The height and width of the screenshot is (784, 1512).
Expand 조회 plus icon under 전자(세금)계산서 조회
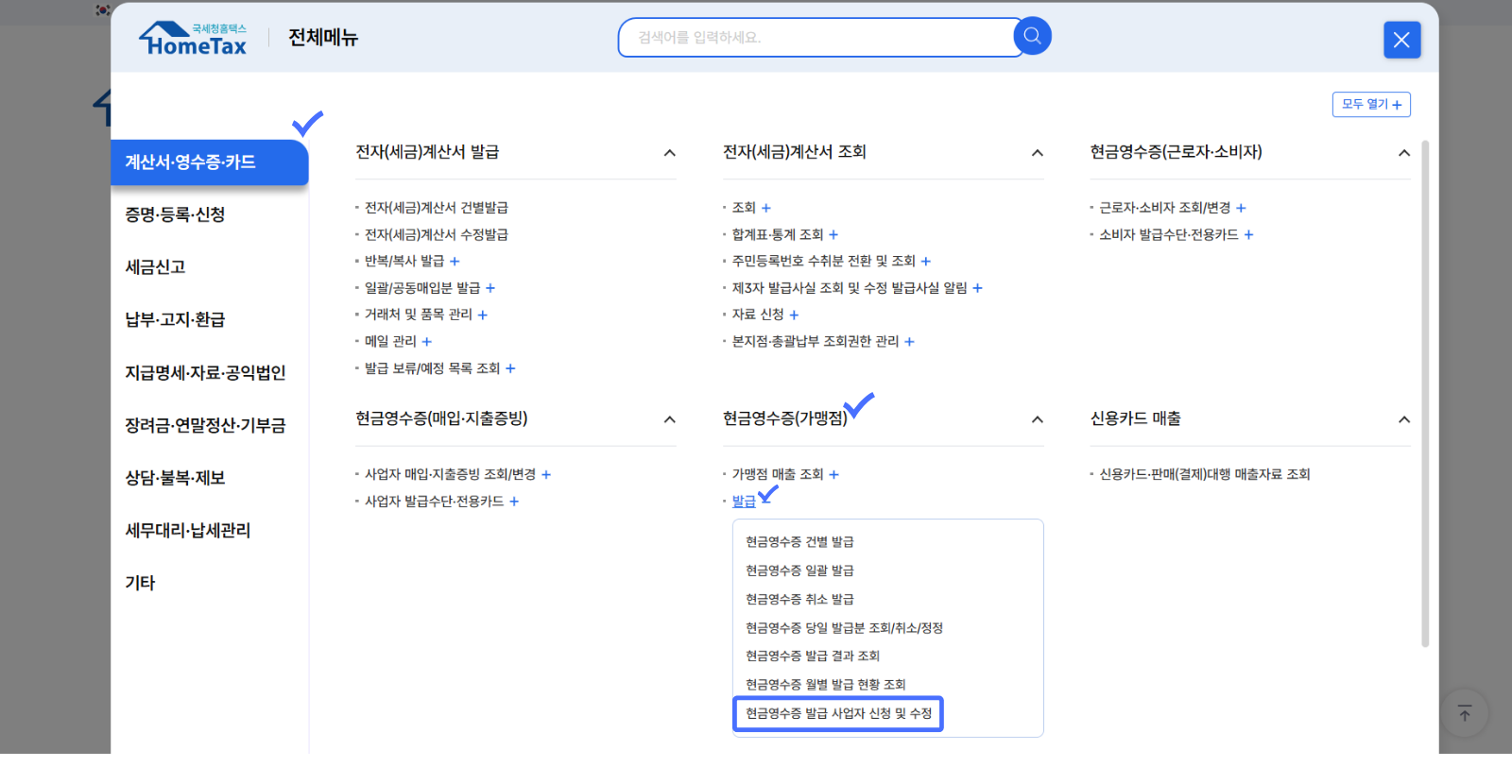[x=766, y=208]
